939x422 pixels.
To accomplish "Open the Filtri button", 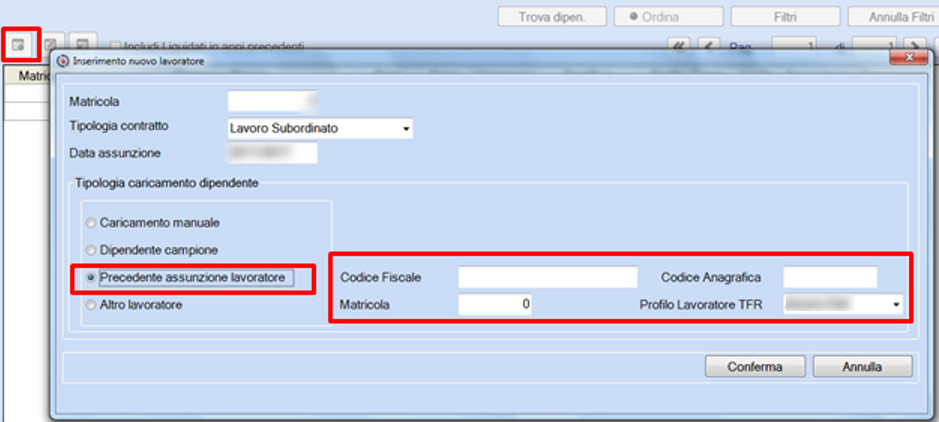I will 785,17.
